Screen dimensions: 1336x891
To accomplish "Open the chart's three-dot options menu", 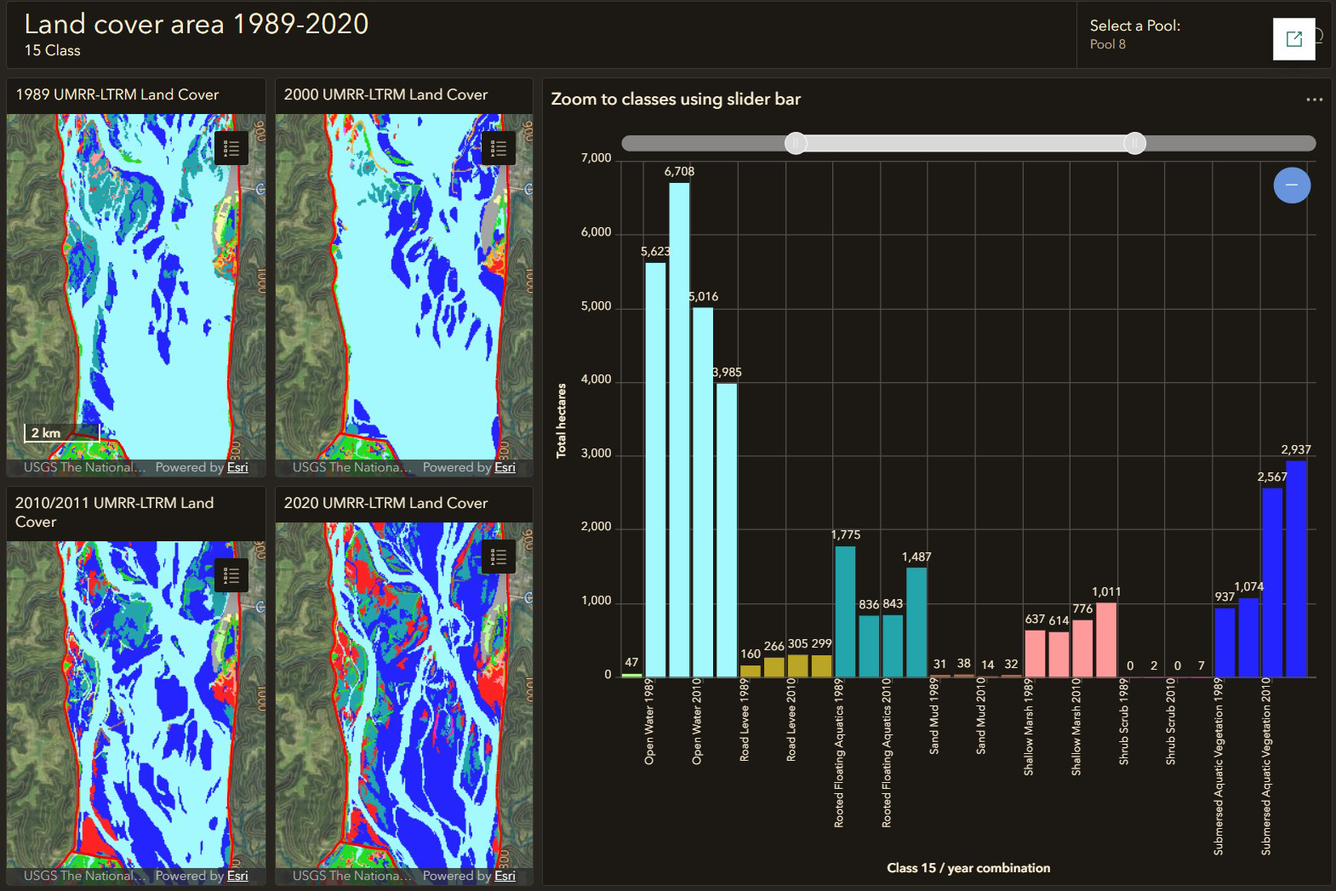I will click(1315, 100).
